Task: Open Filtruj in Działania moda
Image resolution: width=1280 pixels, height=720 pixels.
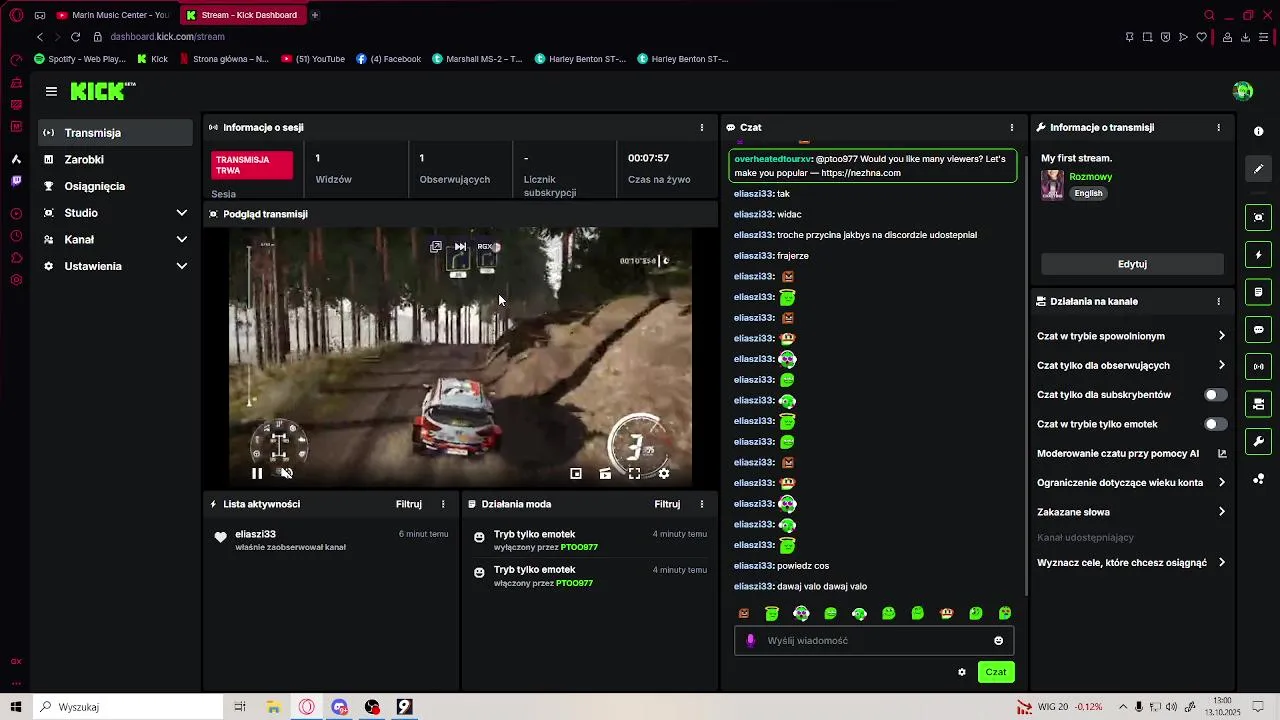Action: click(x=667, y=504)
